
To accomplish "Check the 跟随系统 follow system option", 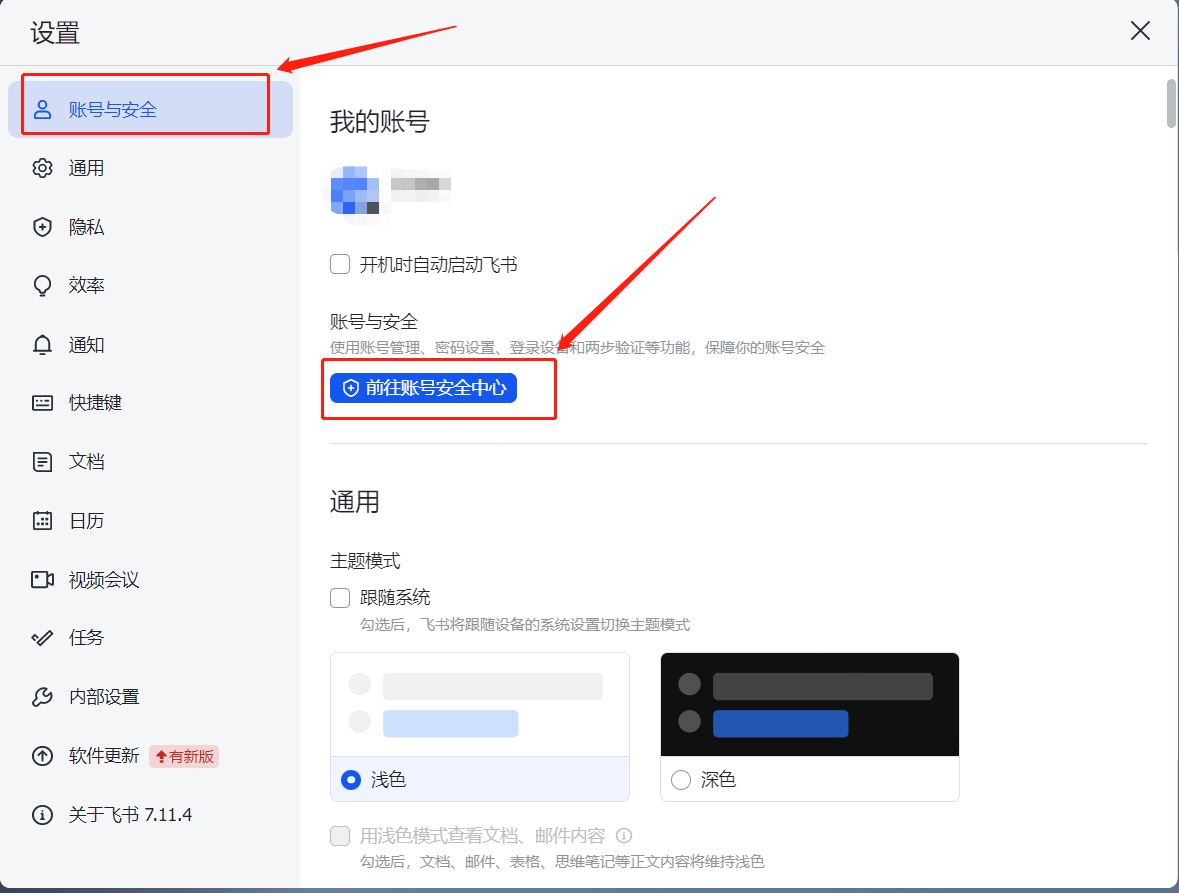I will 339,597.
